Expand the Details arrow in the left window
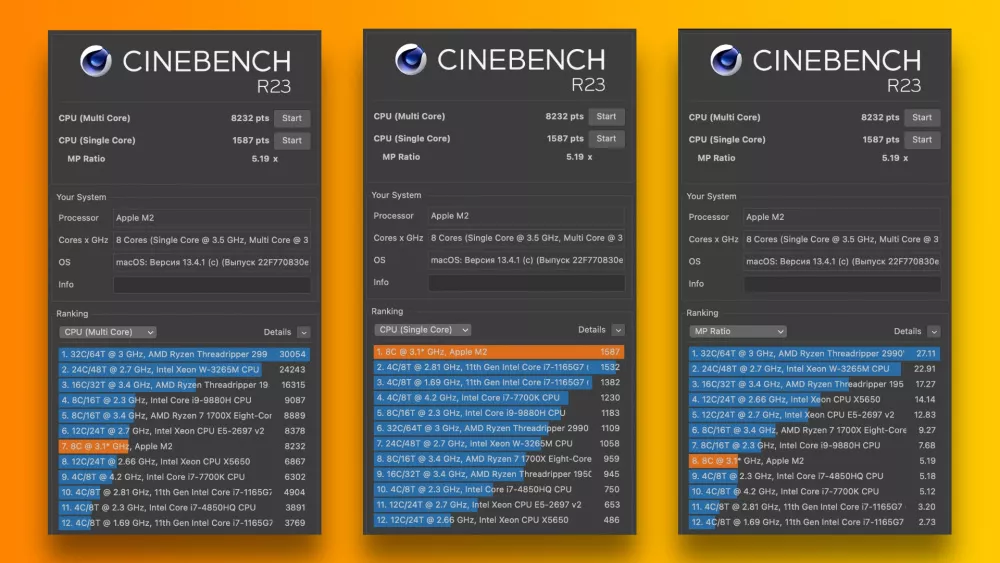1000x563 pixels. pyautogui.click(x=304, y=332)
